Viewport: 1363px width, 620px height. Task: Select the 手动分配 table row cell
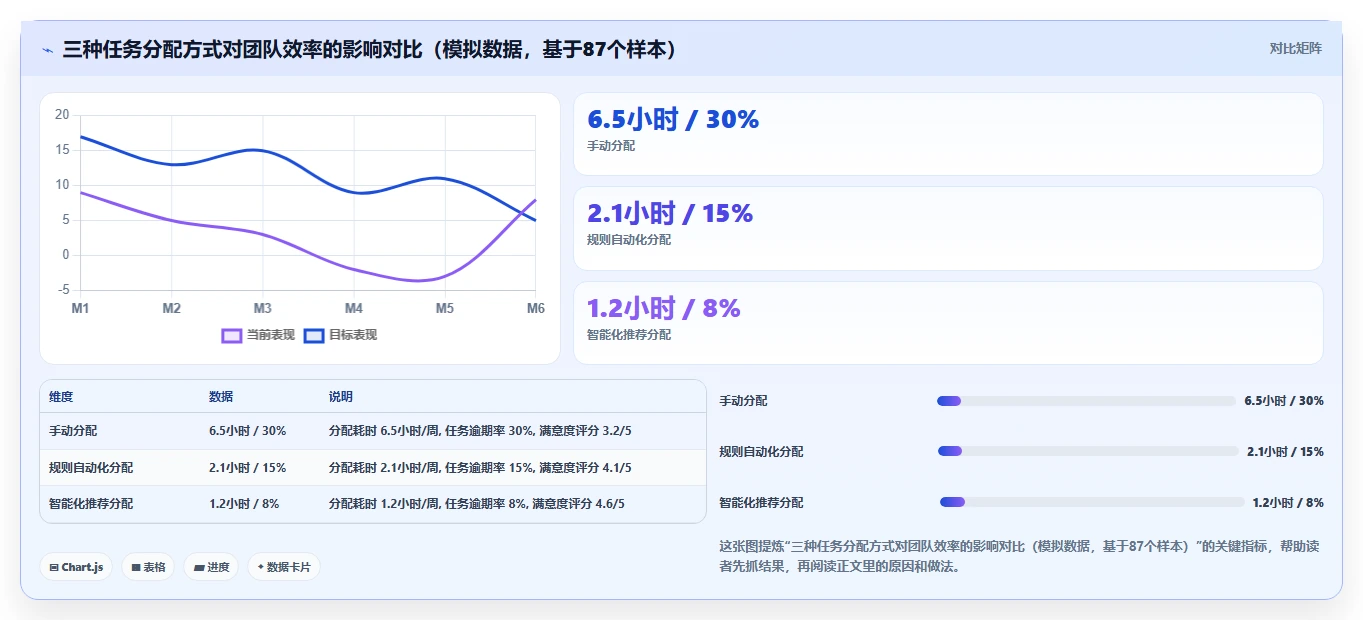[x=73, y=431]
